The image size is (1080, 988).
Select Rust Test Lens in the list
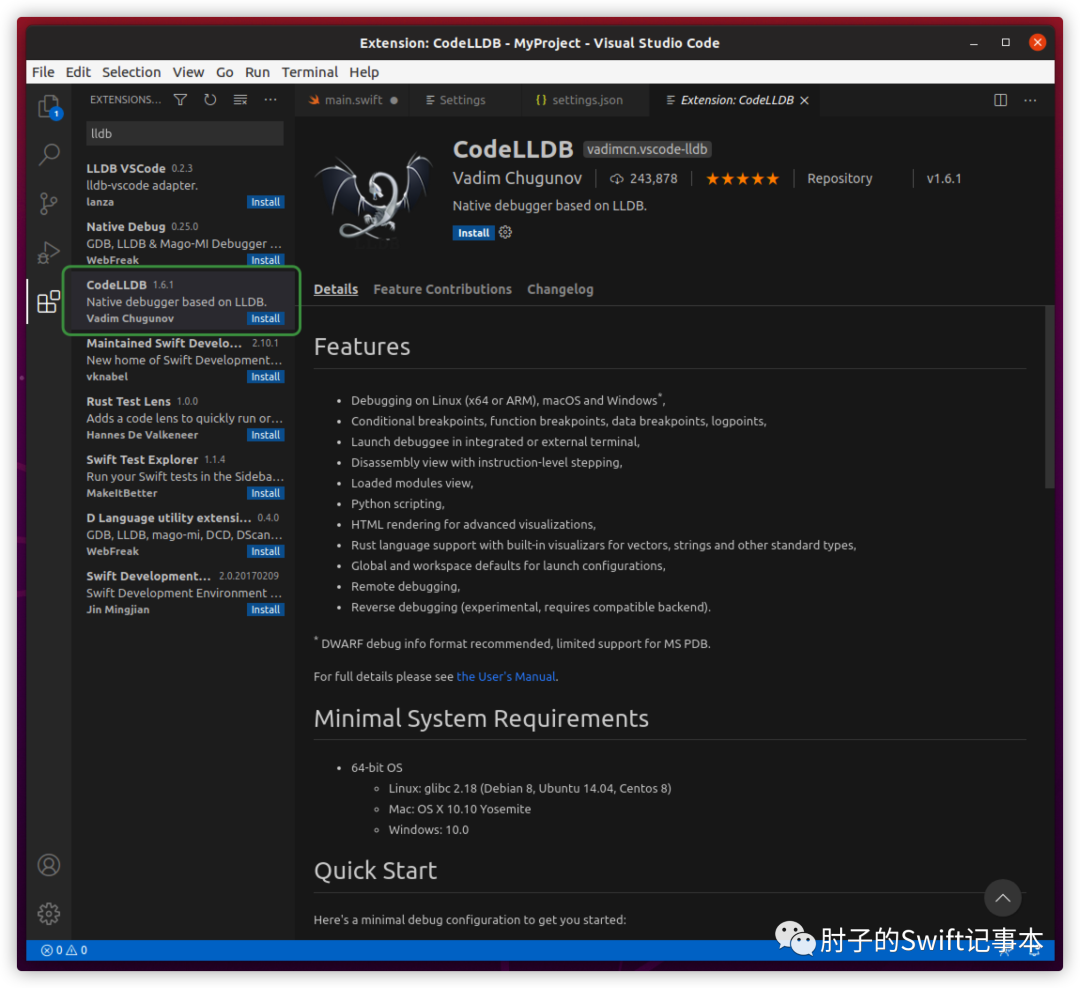185,418
